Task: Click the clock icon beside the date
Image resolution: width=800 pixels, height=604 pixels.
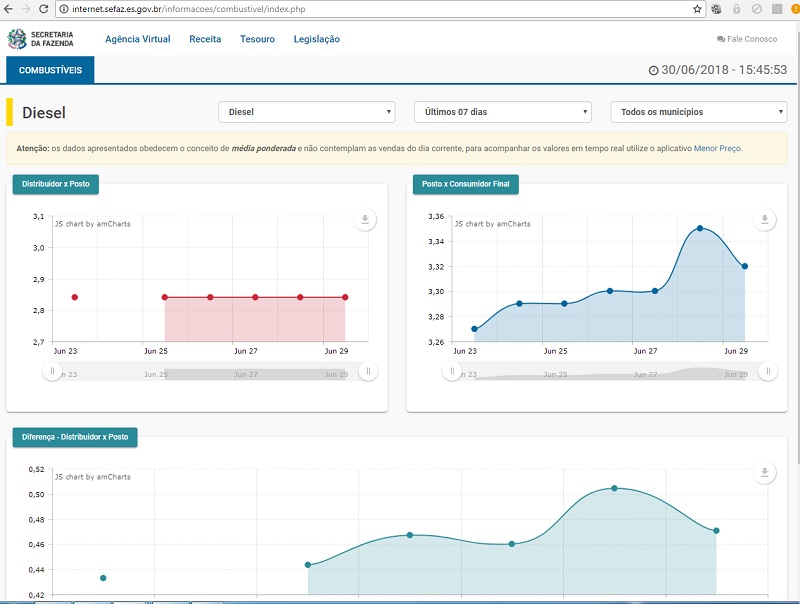Action: (x=653, y=70)
